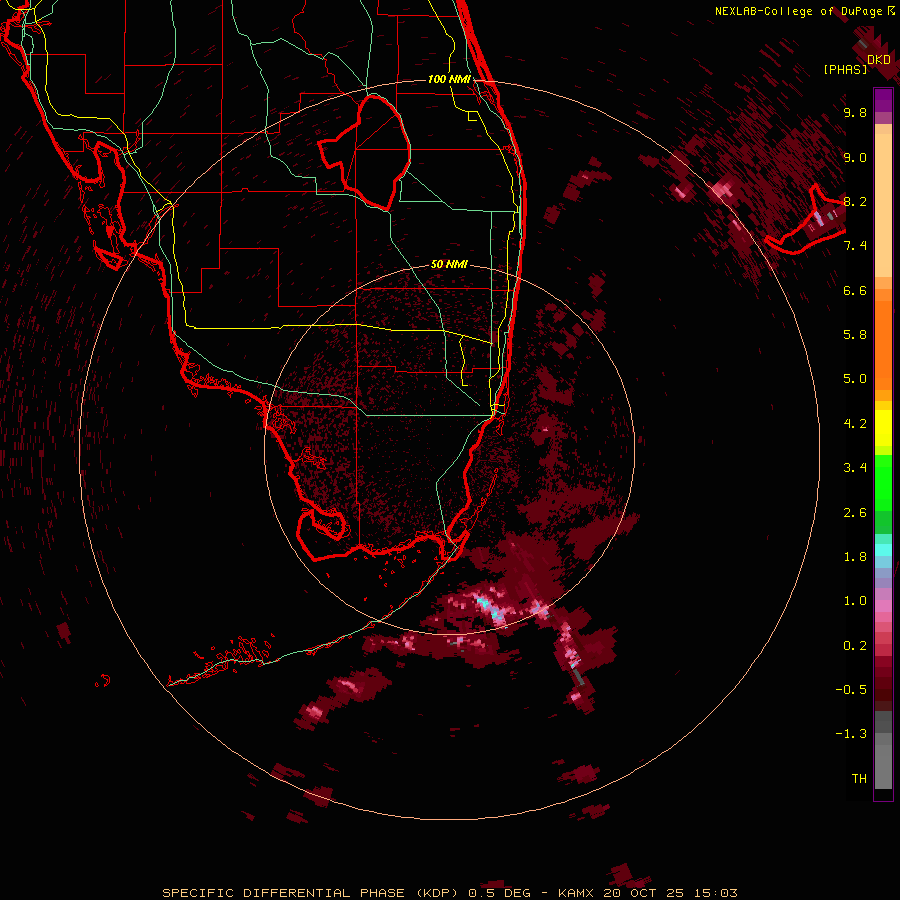The image size is (900, 900).
Task: Click the 100 NMI range ring label
Action: 449,79
